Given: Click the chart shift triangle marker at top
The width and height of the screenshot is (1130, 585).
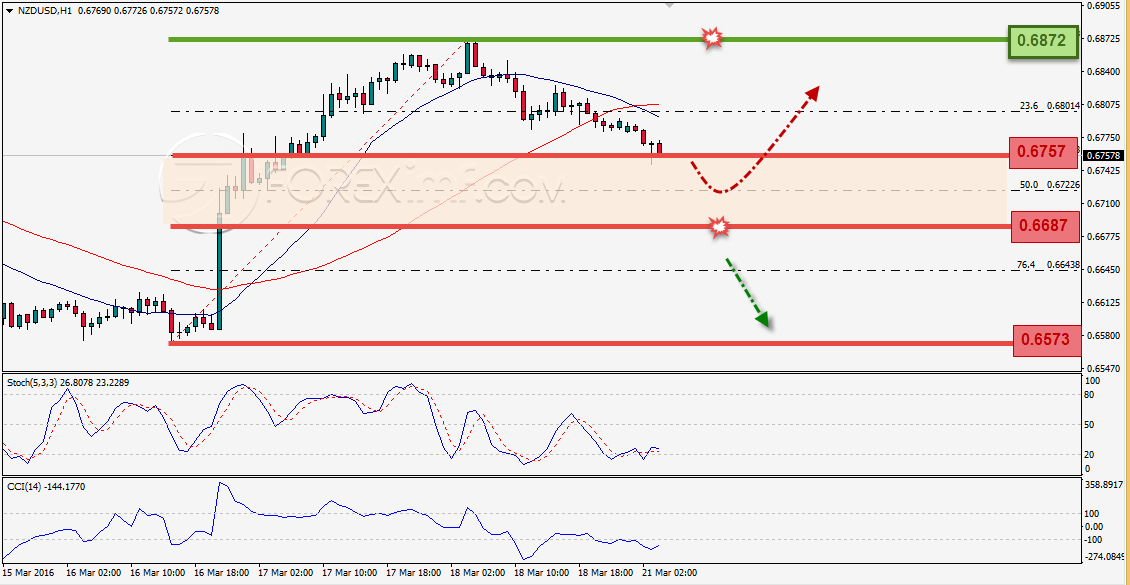Looking at the screenshot, I should pyautogui.click(x=669, y=4).
